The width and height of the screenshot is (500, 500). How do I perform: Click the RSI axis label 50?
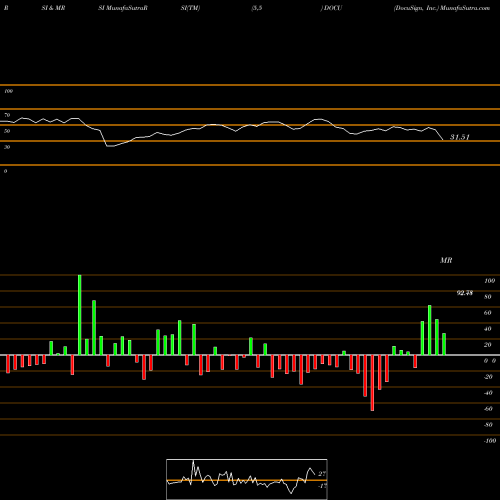point(7,131)
